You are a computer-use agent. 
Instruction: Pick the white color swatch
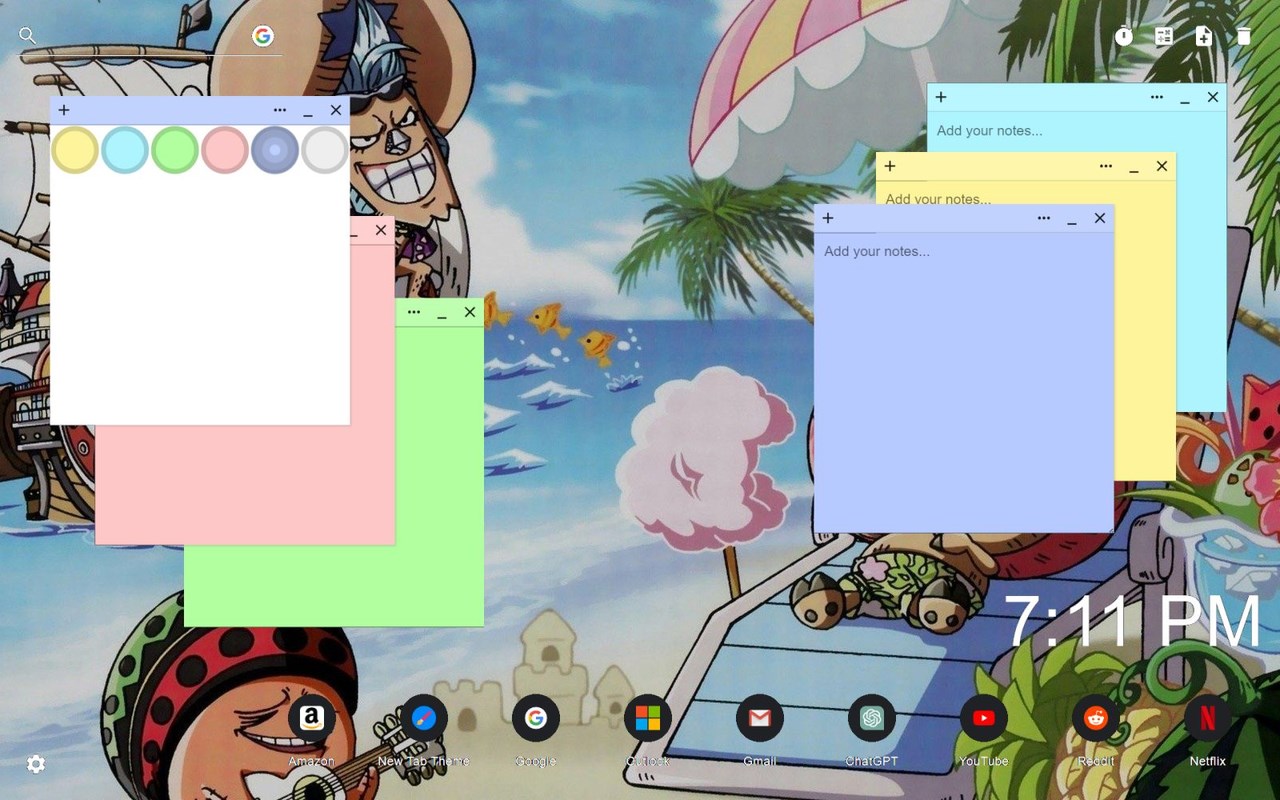pos(325,150)
